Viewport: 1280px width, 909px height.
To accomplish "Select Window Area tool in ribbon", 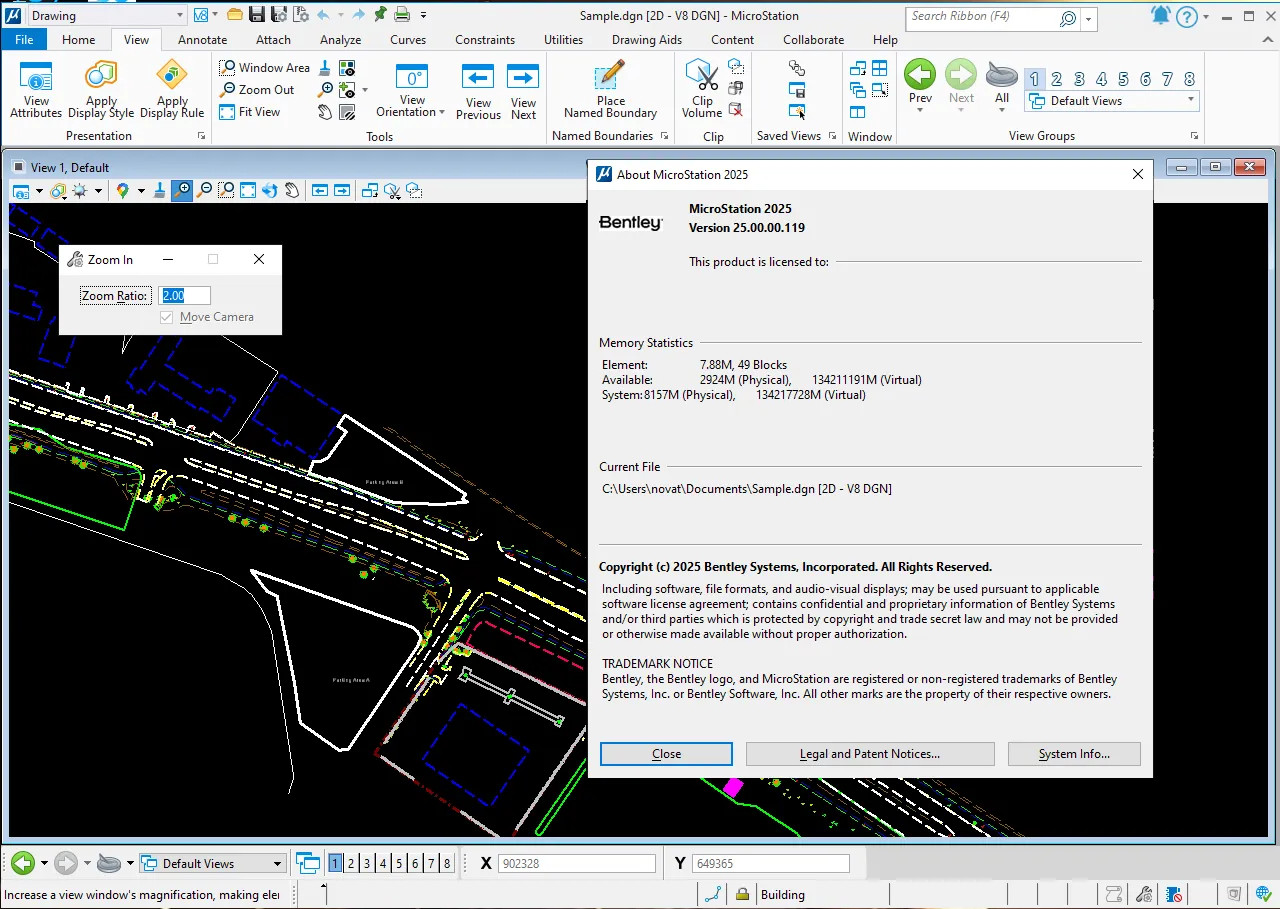I will point(265,67).
